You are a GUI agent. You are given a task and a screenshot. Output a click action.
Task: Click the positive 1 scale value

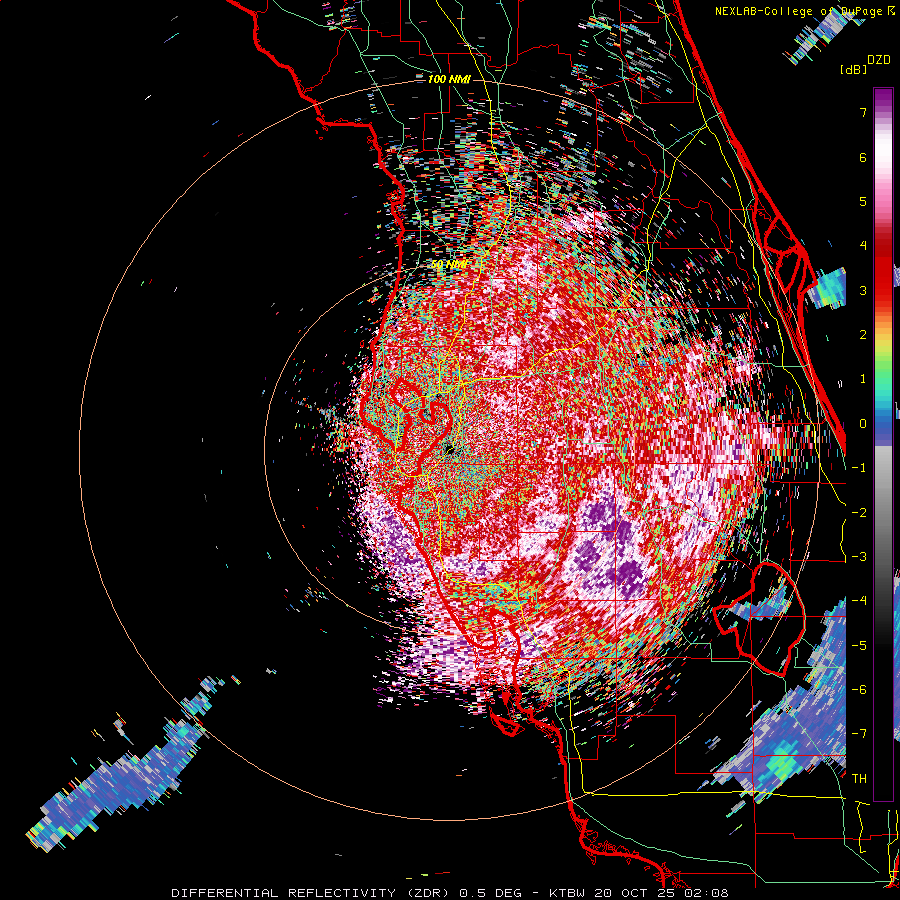coord(863,379)
